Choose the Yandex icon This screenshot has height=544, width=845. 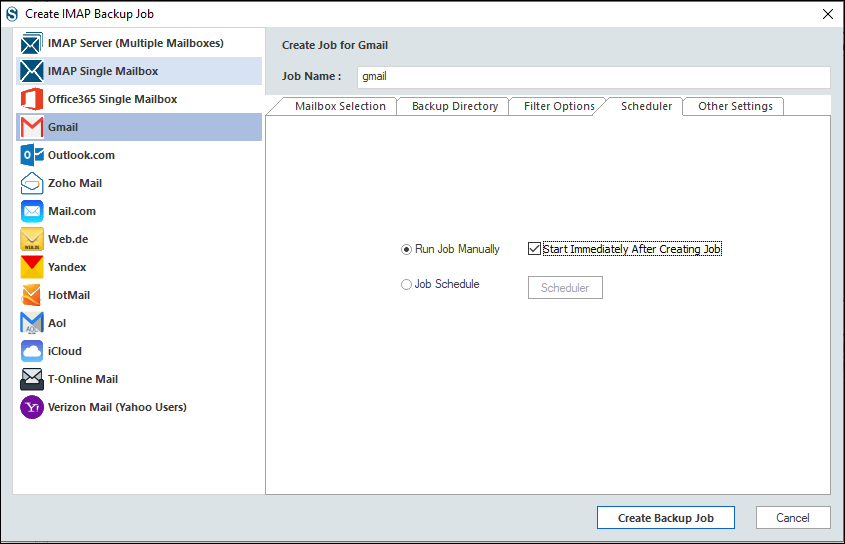click(32, 267)
